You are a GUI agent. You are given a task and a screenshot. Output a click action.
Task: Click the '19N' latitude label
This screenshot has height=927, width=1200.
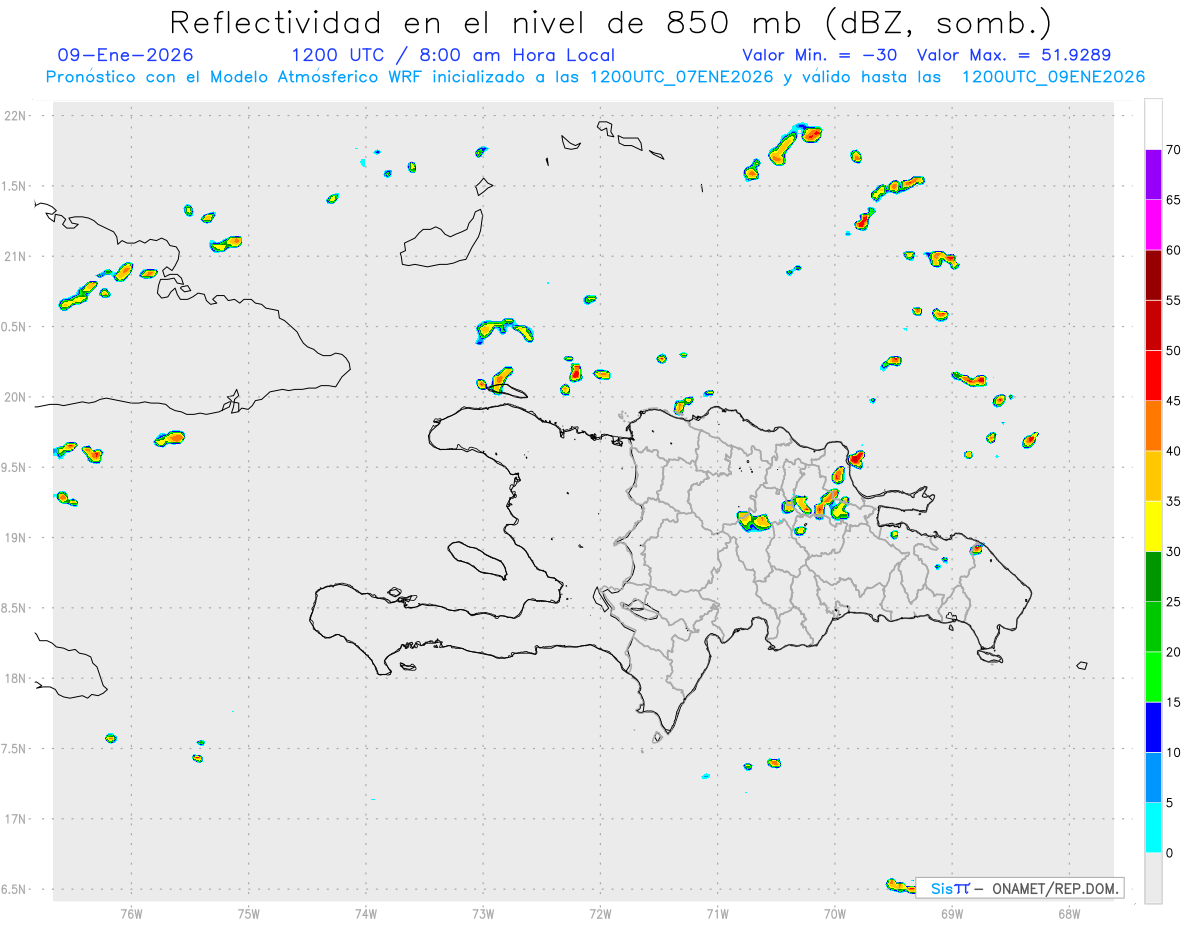(x=17, y=538)
